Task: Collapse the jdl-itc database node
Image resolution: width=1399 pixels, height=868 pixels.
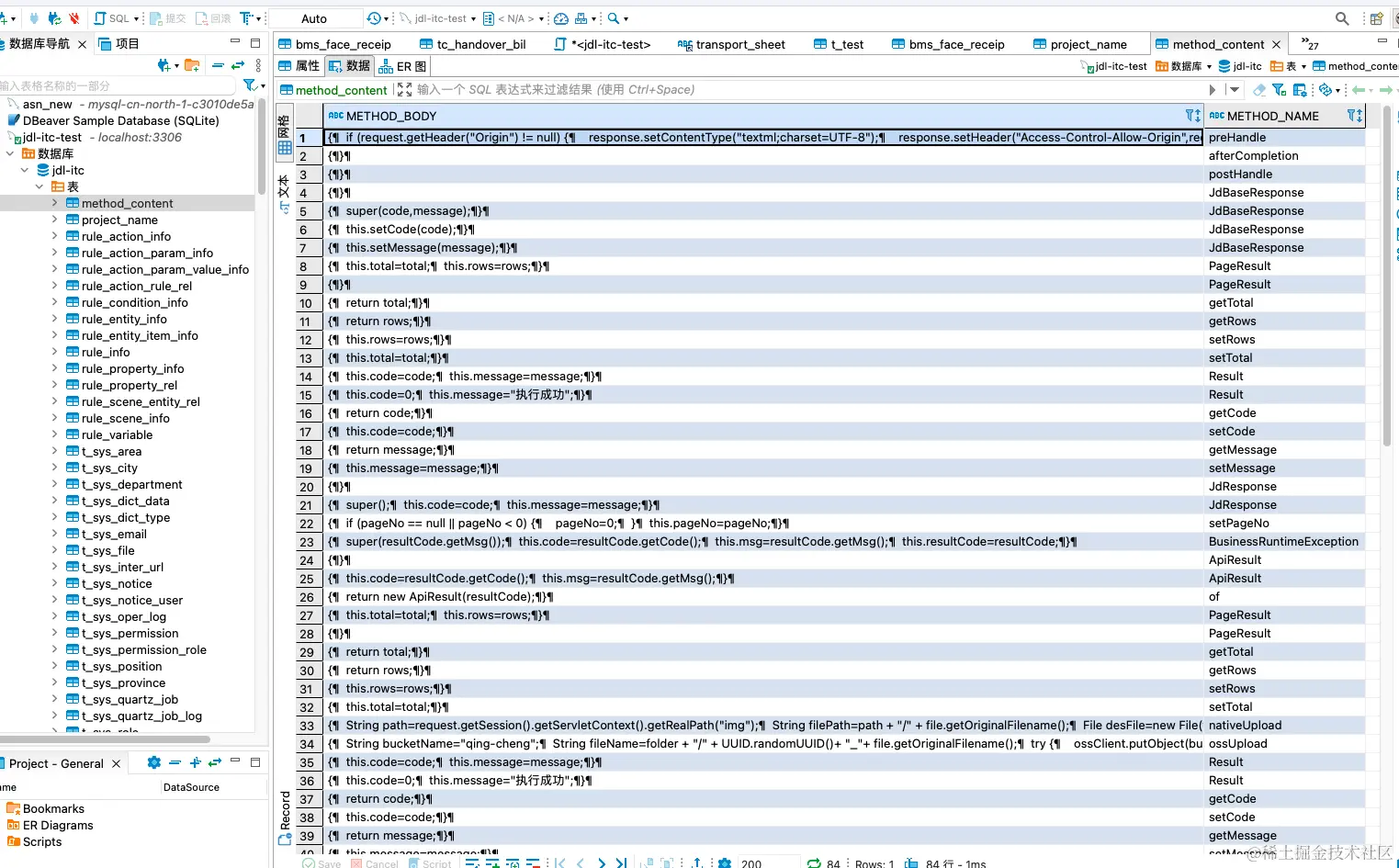Action: (25, 170)
